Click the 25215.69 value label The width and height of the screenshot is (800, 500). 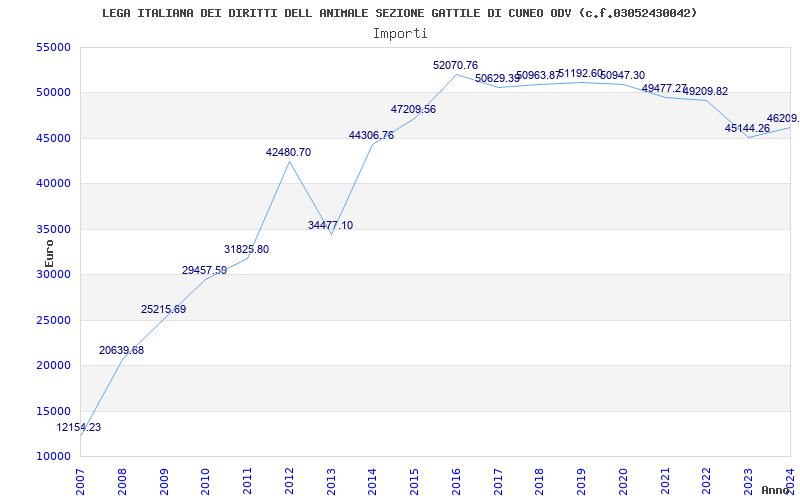(x=163, y=309)
